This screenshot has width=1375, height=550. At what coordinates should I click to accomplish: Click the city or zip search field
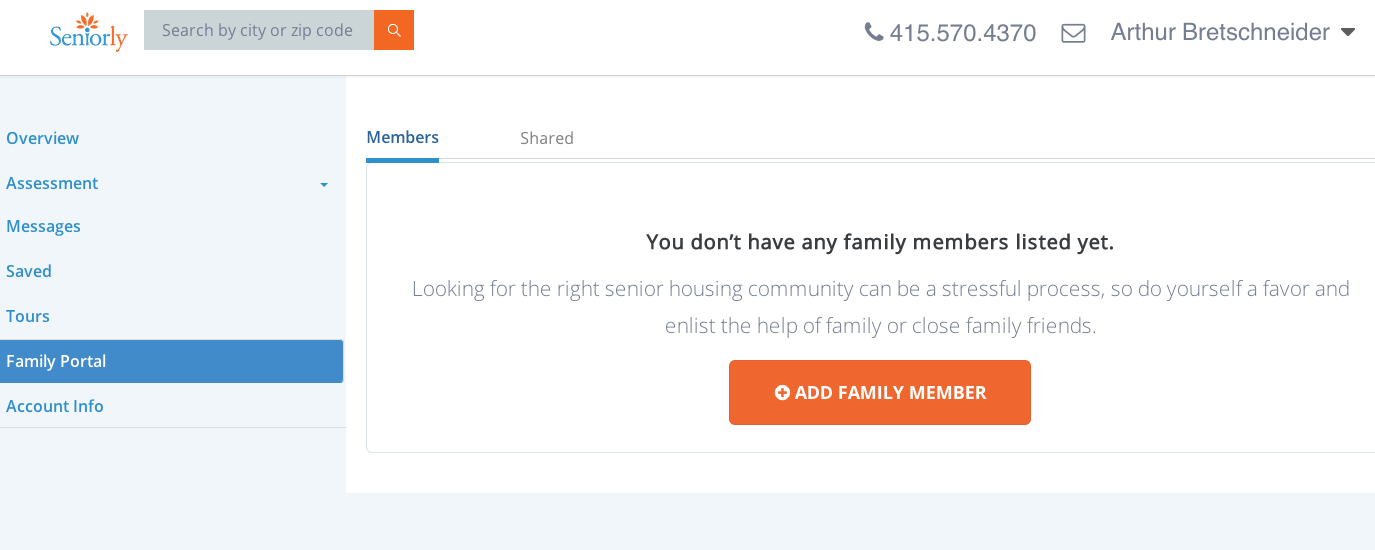pos(258,30)
